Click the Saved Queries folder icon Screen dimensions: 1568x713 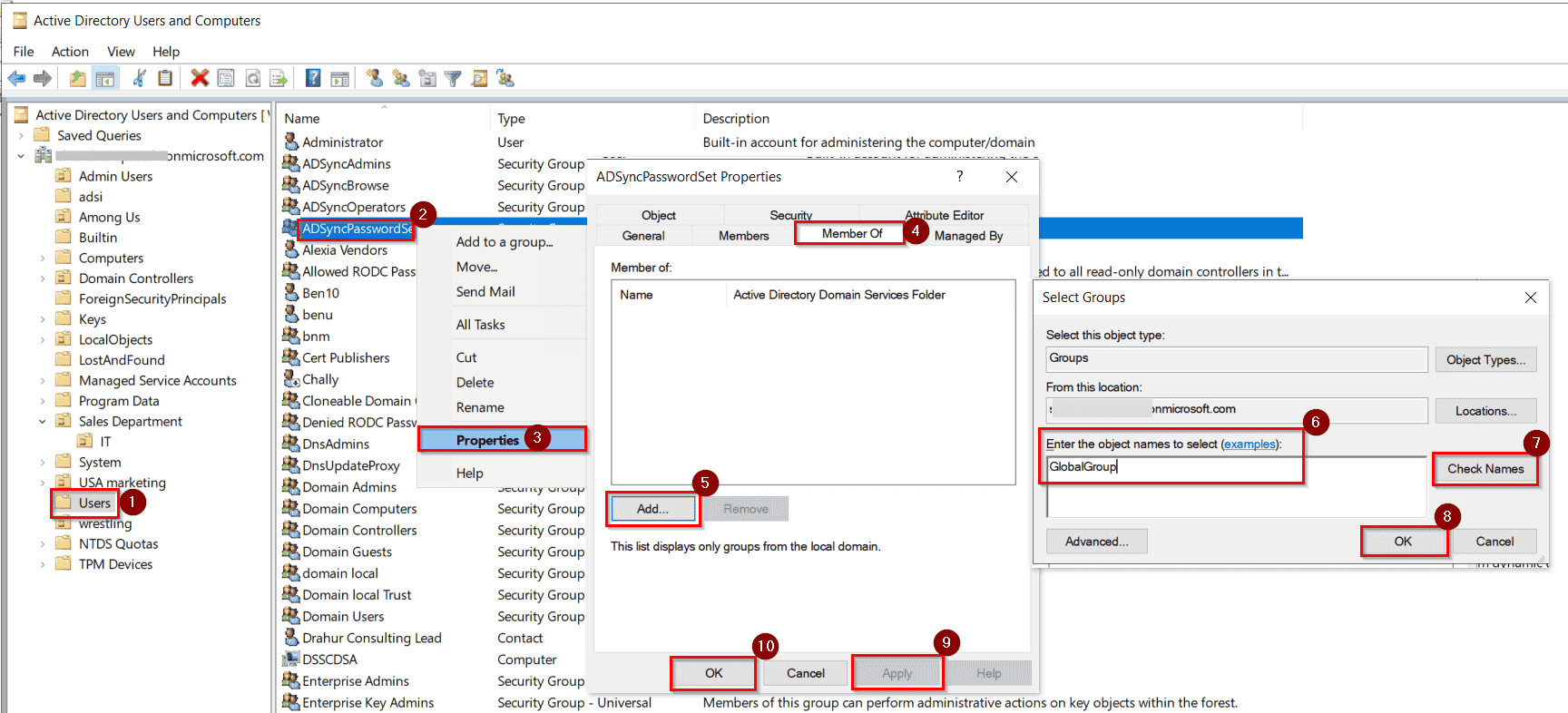click(42, 135)
